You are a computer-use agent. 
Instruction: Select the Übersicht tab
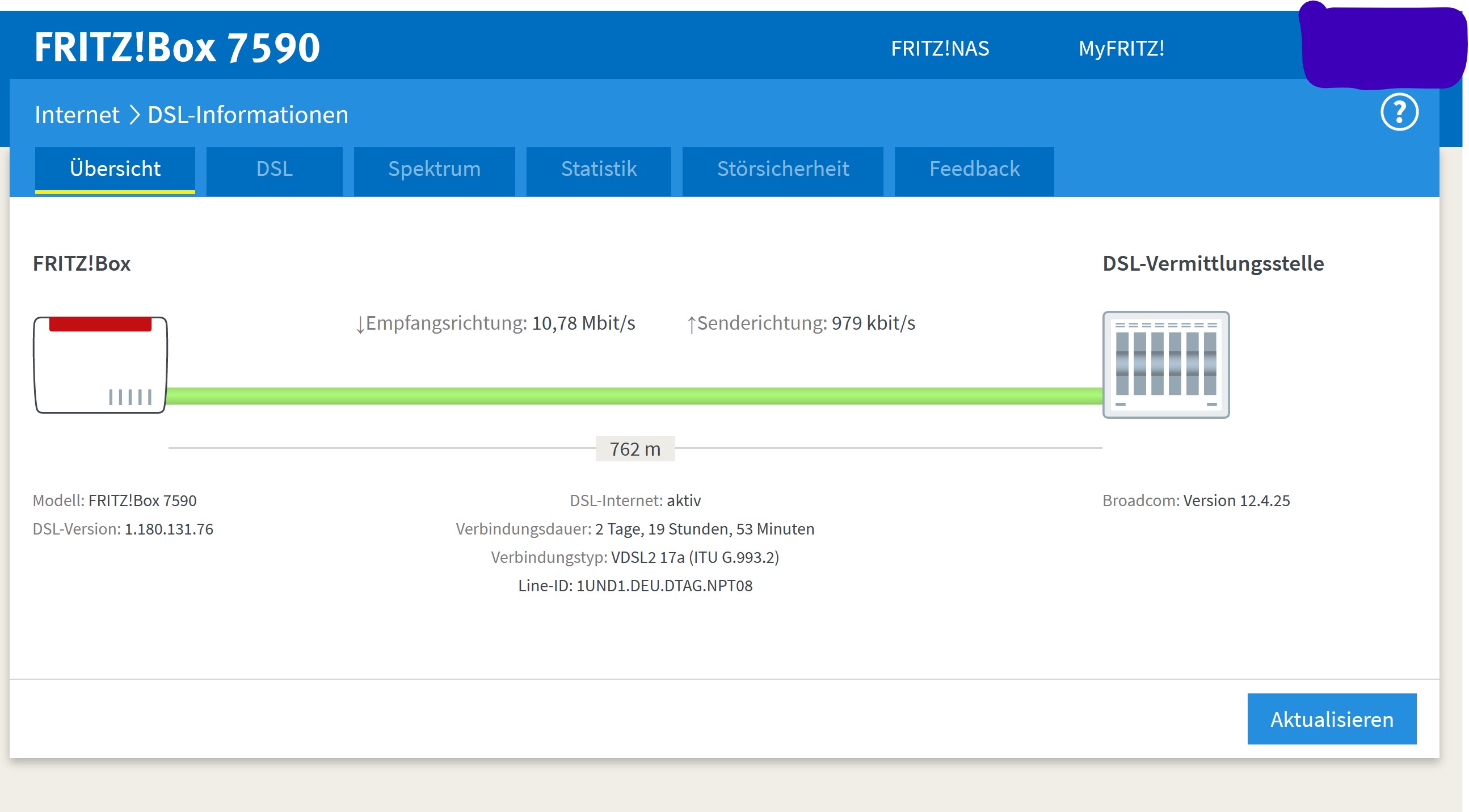(x=115, y=169)
